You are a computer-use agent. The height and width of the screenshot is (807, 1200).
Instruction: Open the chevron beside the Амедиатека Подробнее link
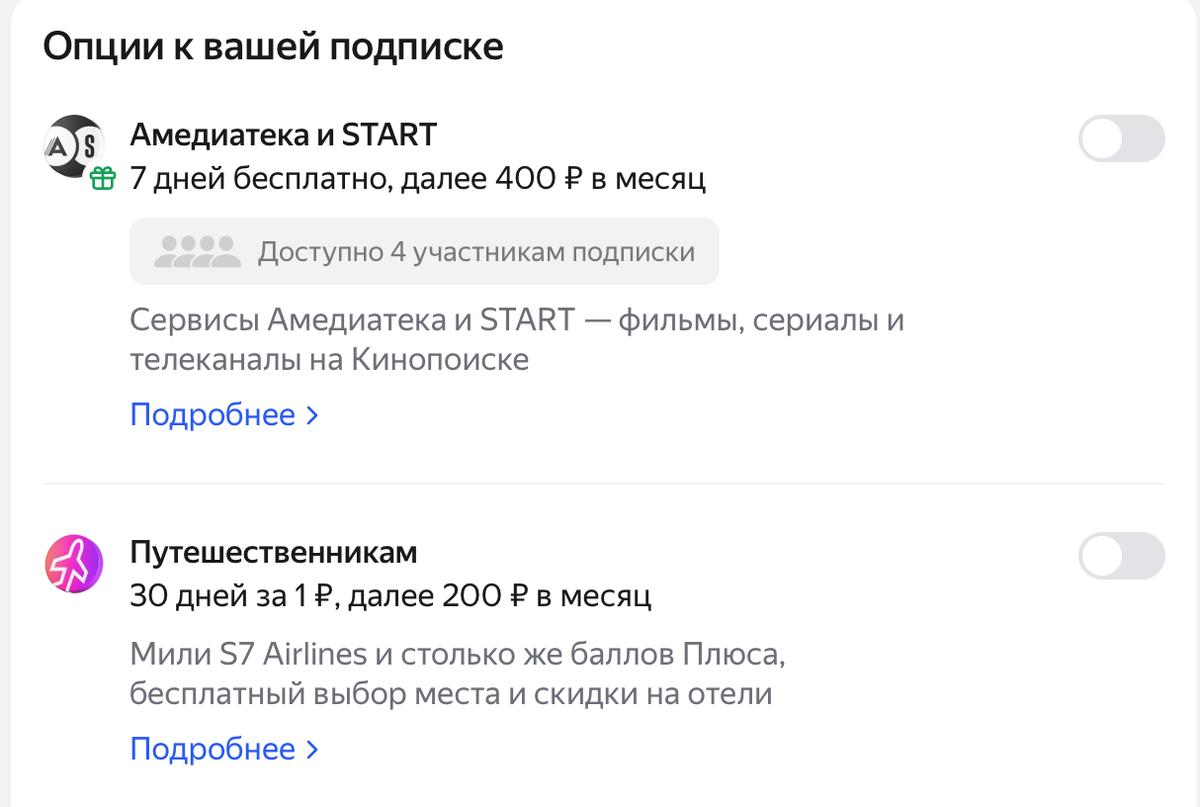coord(311,414)
